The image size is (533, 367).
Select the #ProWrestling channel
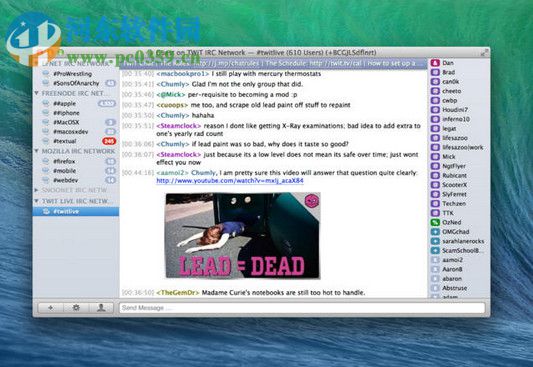72,74
